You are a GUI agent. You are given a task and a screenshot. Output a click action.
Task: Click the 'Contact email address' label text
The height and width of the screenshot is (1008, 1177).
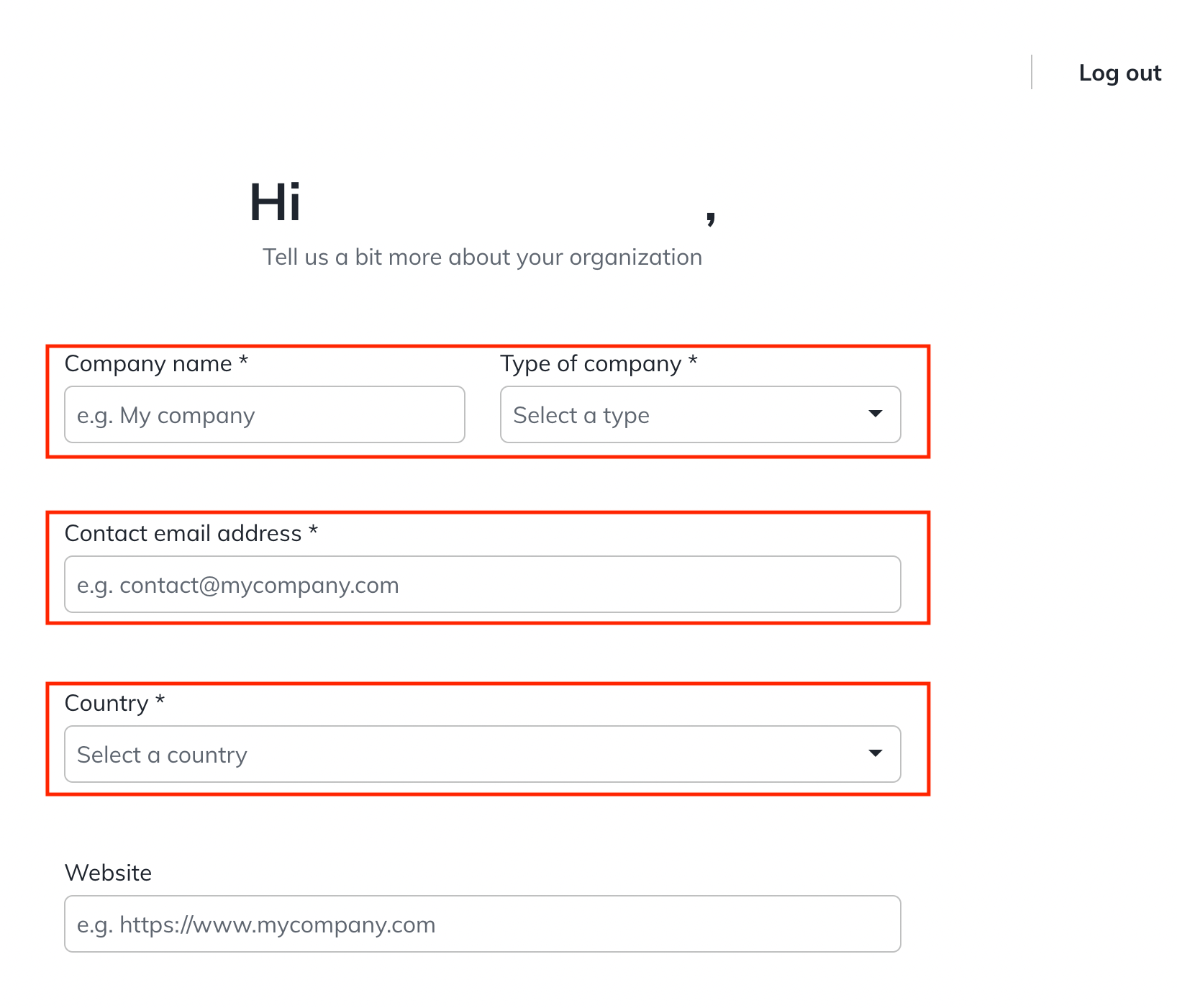tap(183, 533)
